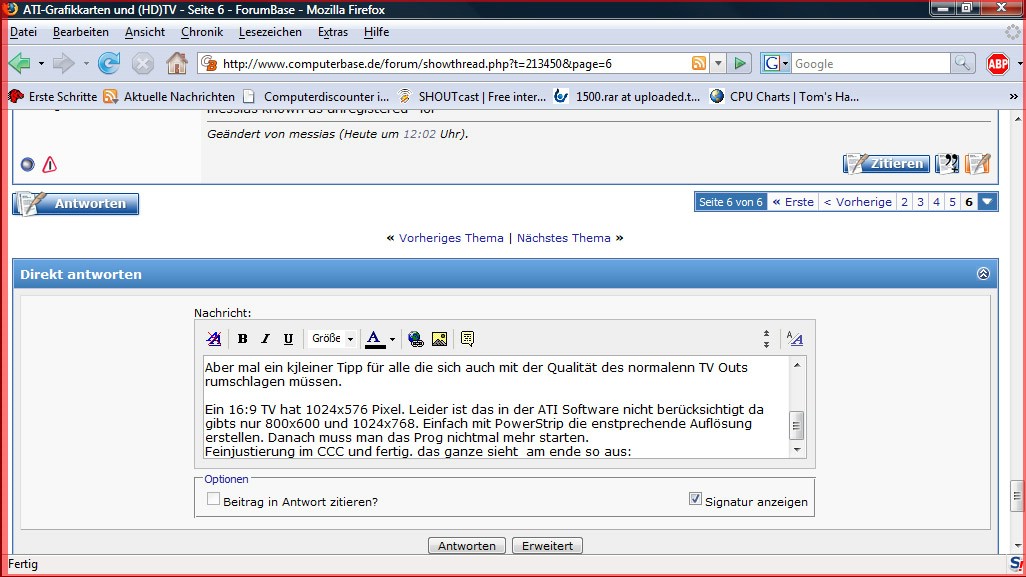This screenshot has width=1026, height=577.
Task: Click the stop loading button
Action: pyautogui.click(x=142, y=63)
